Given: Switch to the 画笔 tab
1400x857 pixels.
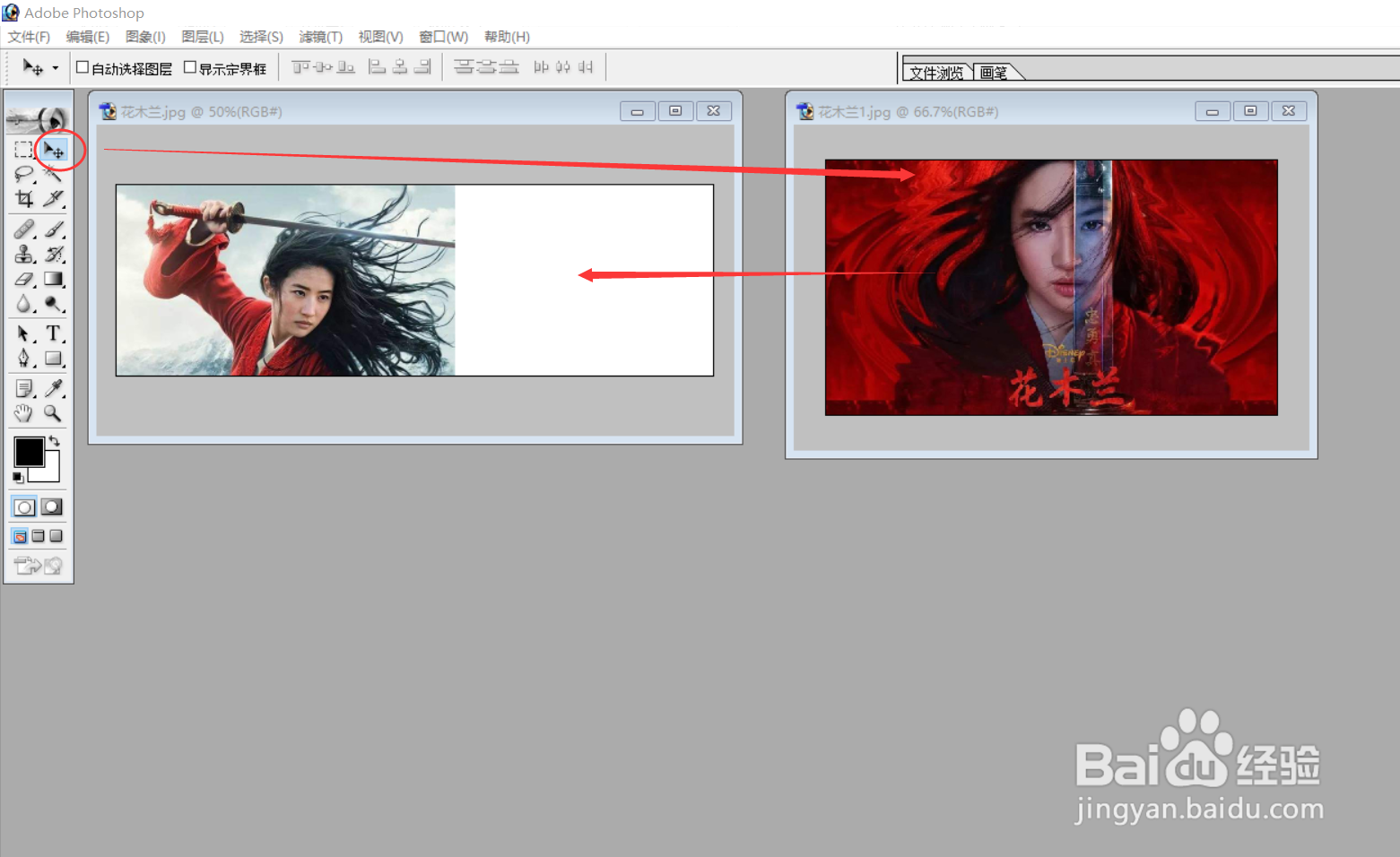Looking at the screenshot, I should 994,73.
